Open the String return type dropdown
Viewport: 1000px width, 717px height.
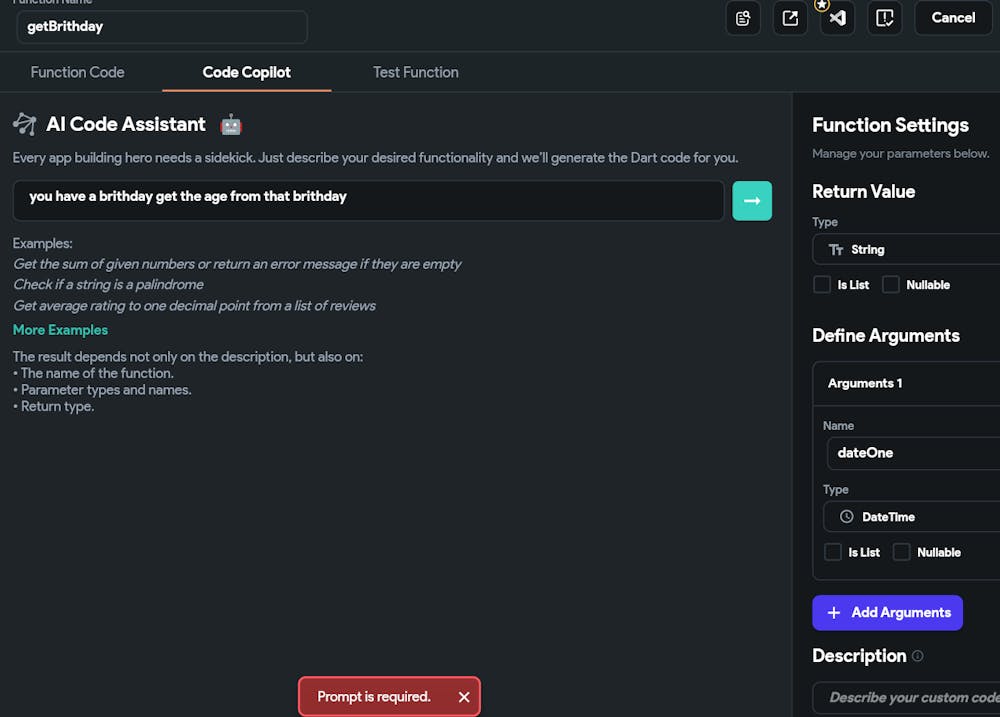pyautogui.click(x=906, y=249)
